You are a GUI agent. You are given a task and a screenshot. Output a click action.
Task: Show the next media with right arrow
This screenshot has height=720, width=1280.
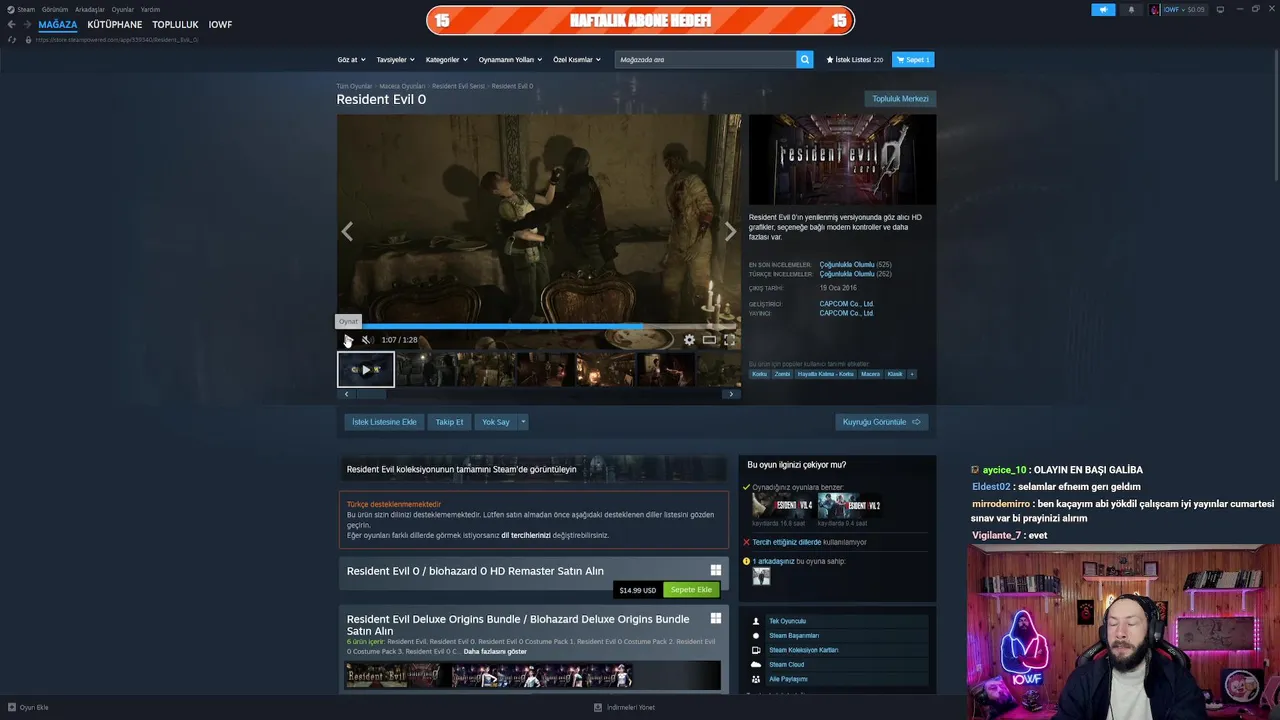tap(730, 232)
